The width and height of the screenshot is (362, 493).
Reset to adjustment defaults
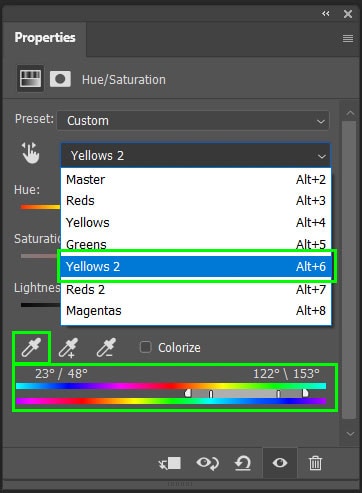pyautogui.click(x=243, y=463)
